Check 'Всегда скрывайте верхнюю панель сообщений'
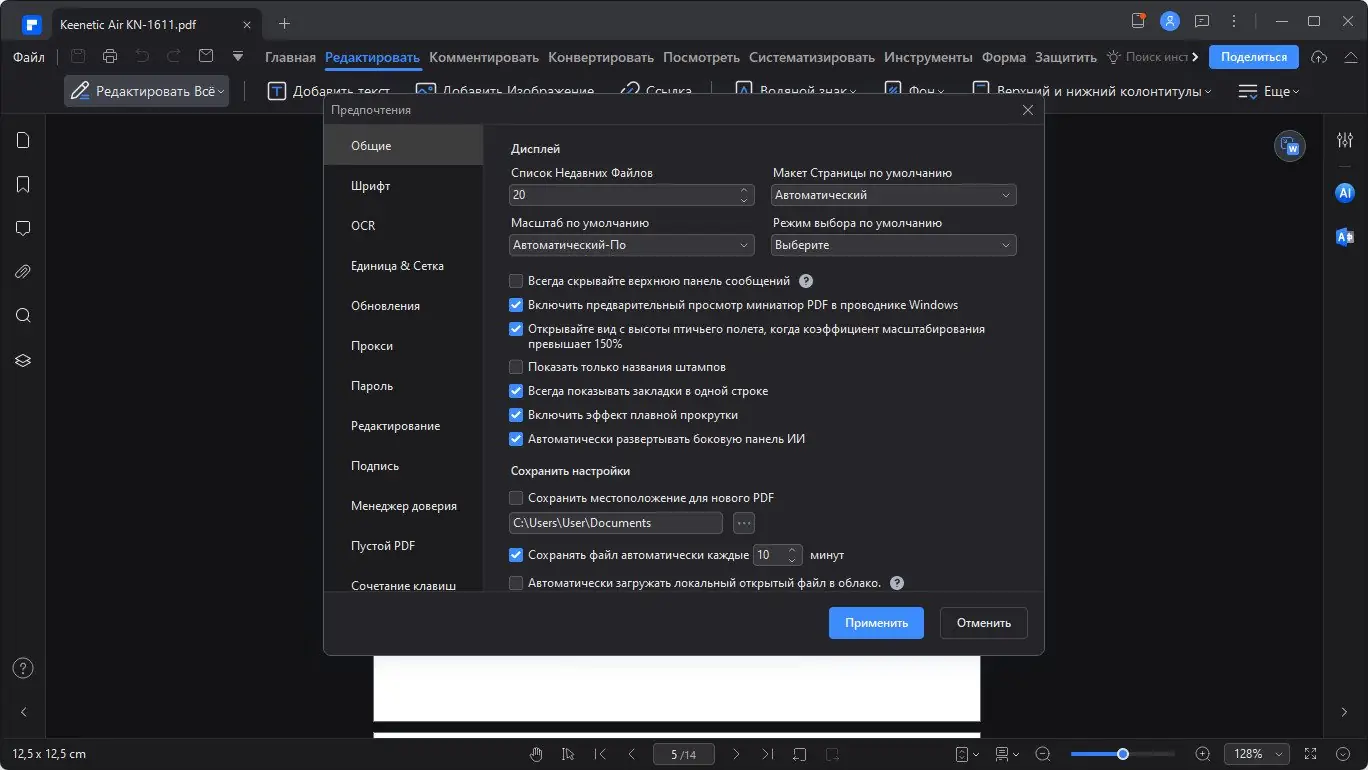This screenshot has height=770, width=1368. click(x=516, y=281)
